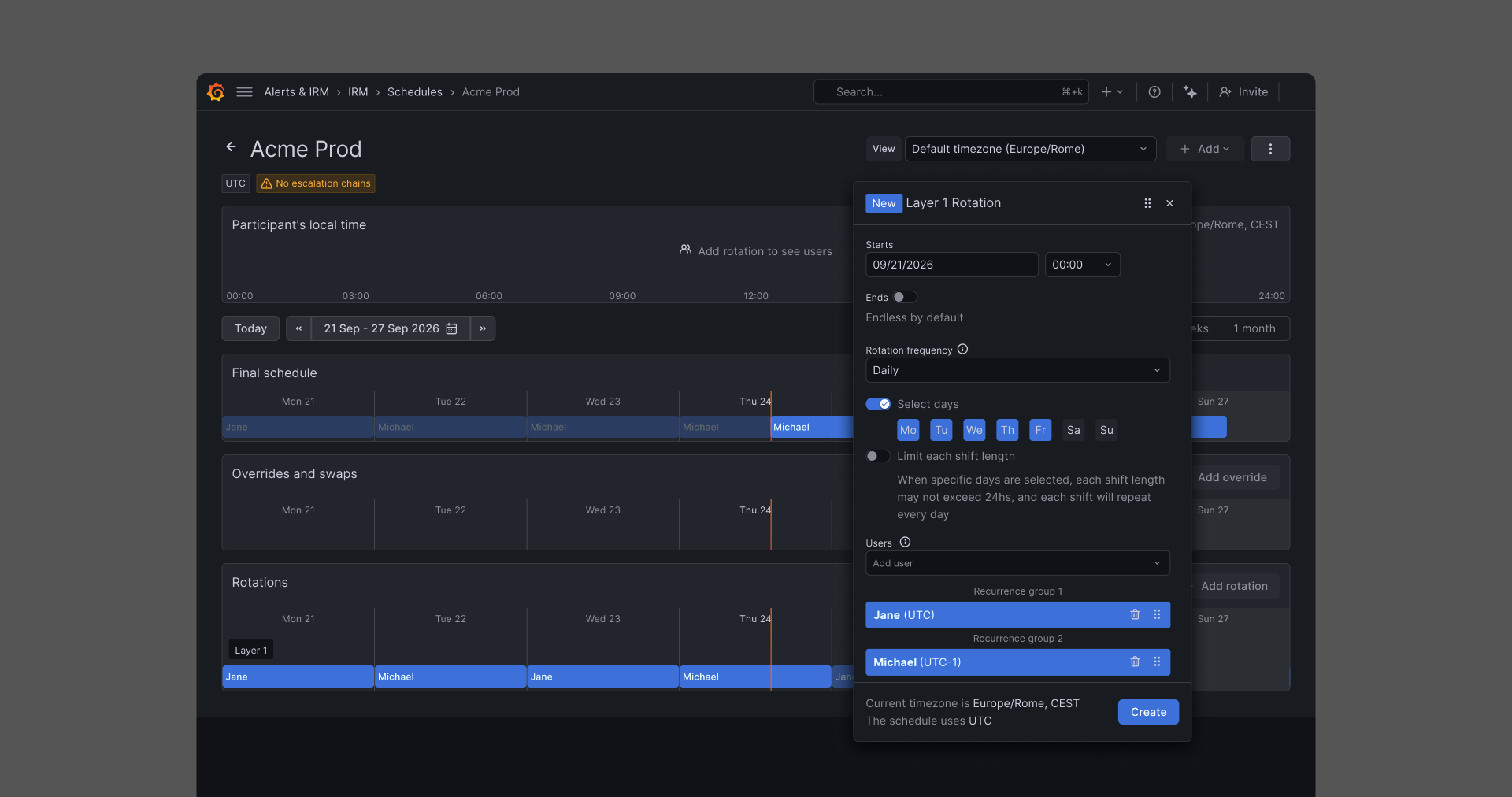Select Su day button
This screenshot has width=1512, height=797.
point(1106,430)
